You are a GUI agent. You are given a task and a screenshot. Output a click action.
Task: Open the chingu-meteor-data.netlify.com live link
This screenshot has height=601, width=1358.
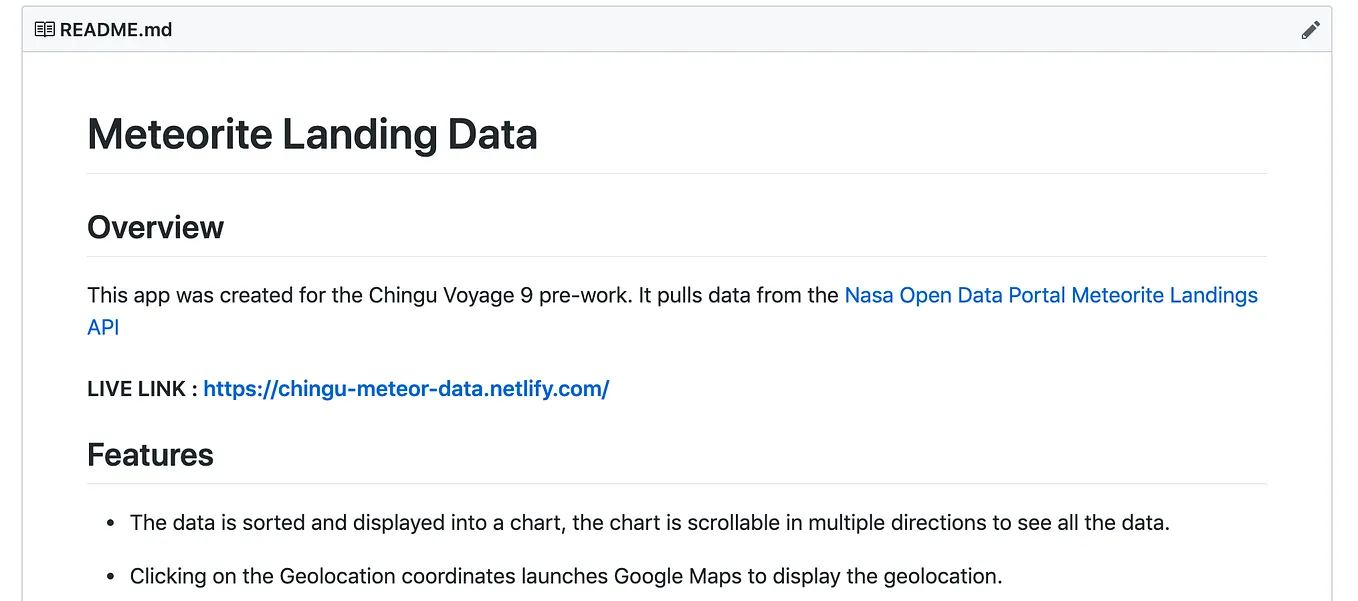pyautogui.click(x=406, y=389)
